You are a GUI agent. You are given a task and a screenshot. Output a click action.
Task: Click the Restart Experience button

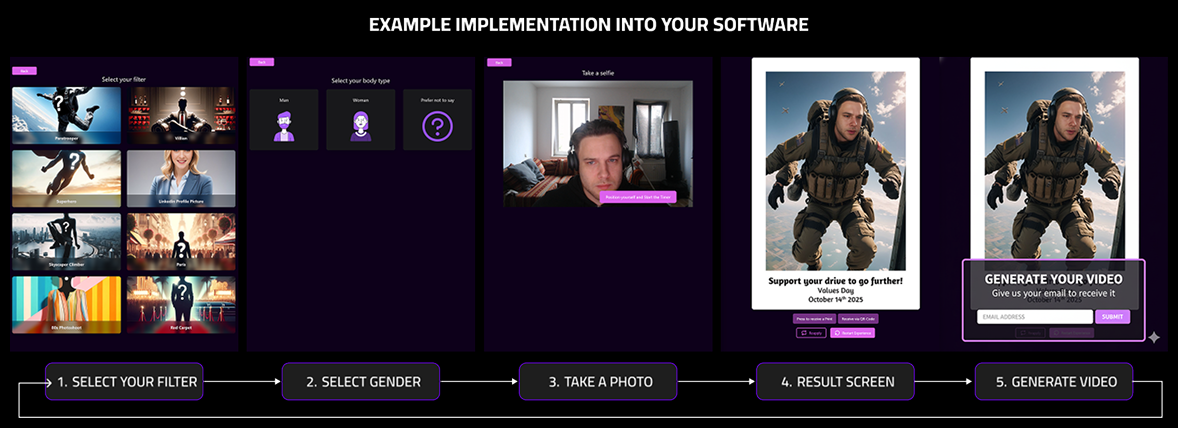tap(852, 333)
